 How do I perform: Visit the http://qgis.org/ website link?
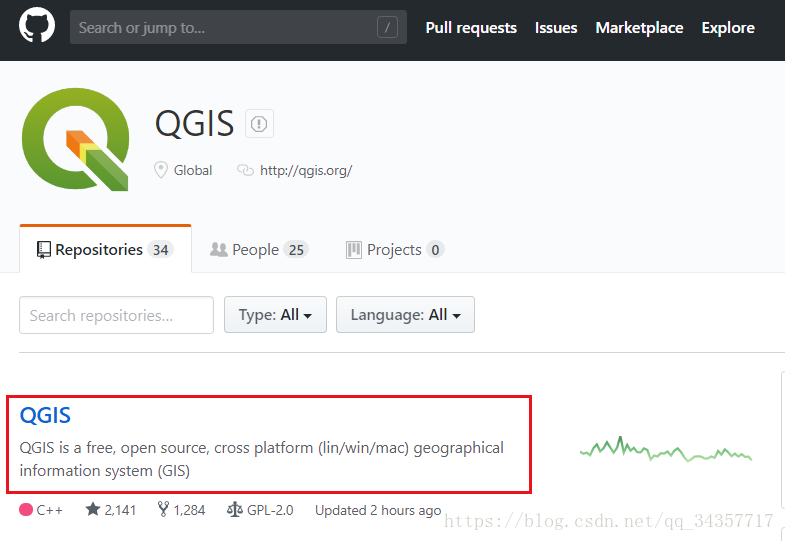click(306, 171)
